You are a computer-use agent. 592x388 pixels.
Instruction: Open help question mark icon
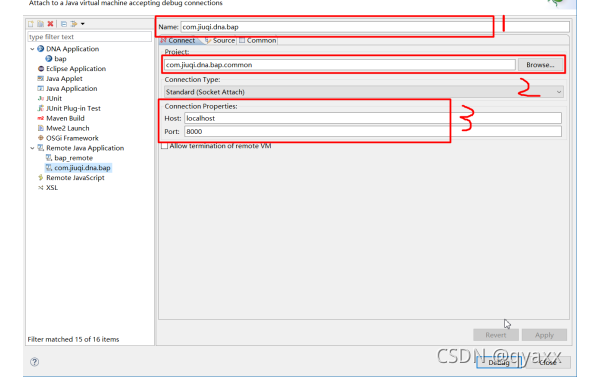(34, 362)
